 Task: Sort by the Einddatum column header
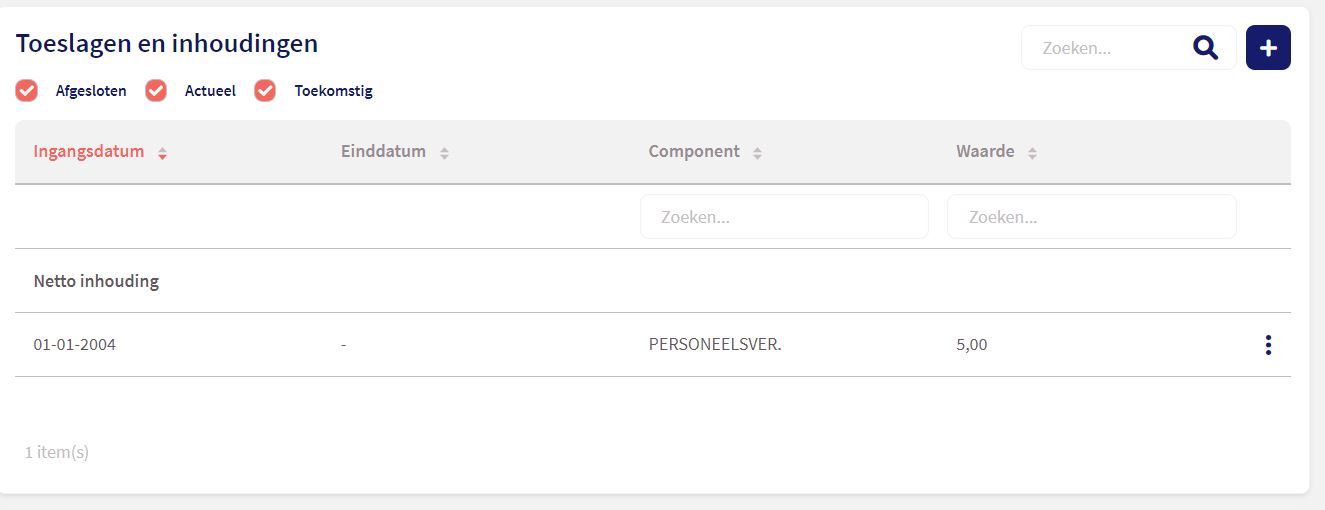coord(383,152)
